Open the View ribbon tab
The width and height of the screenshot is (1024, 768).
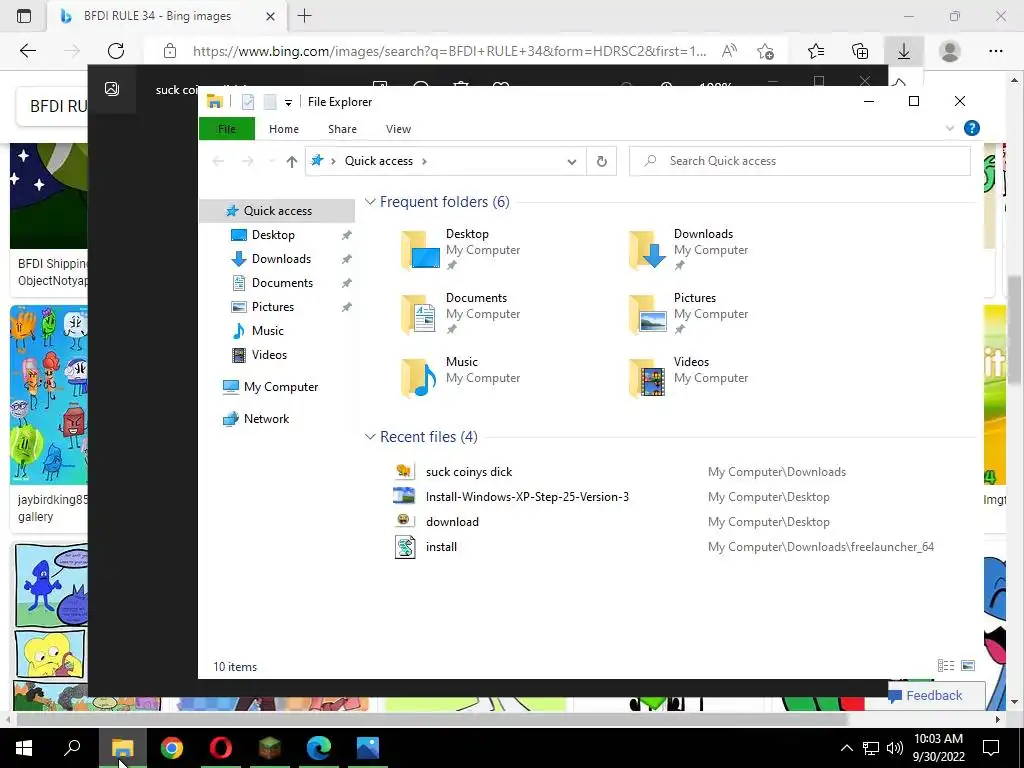click(398, 129)
